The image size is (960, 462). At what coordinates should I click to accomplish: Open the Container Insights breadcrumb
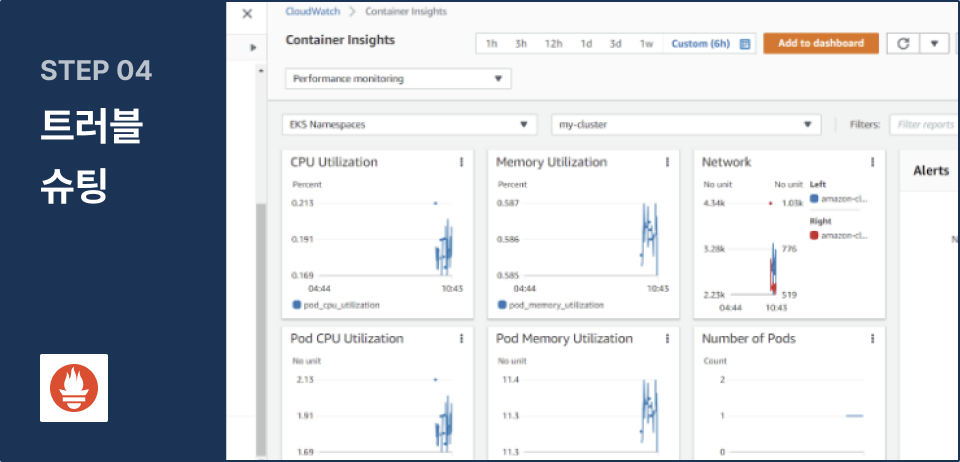tap(406, 11)
